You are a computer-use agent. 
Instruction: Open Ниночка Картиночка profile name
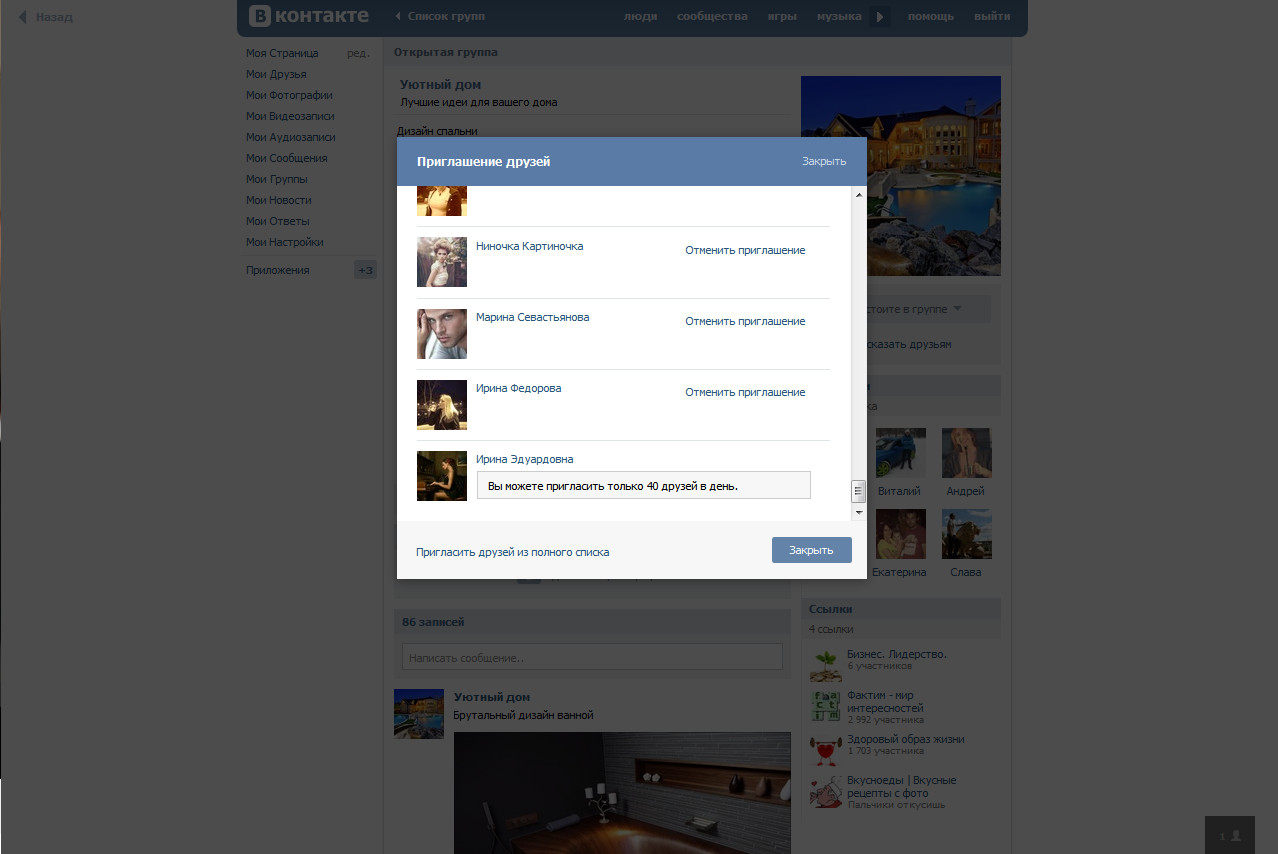529,246
